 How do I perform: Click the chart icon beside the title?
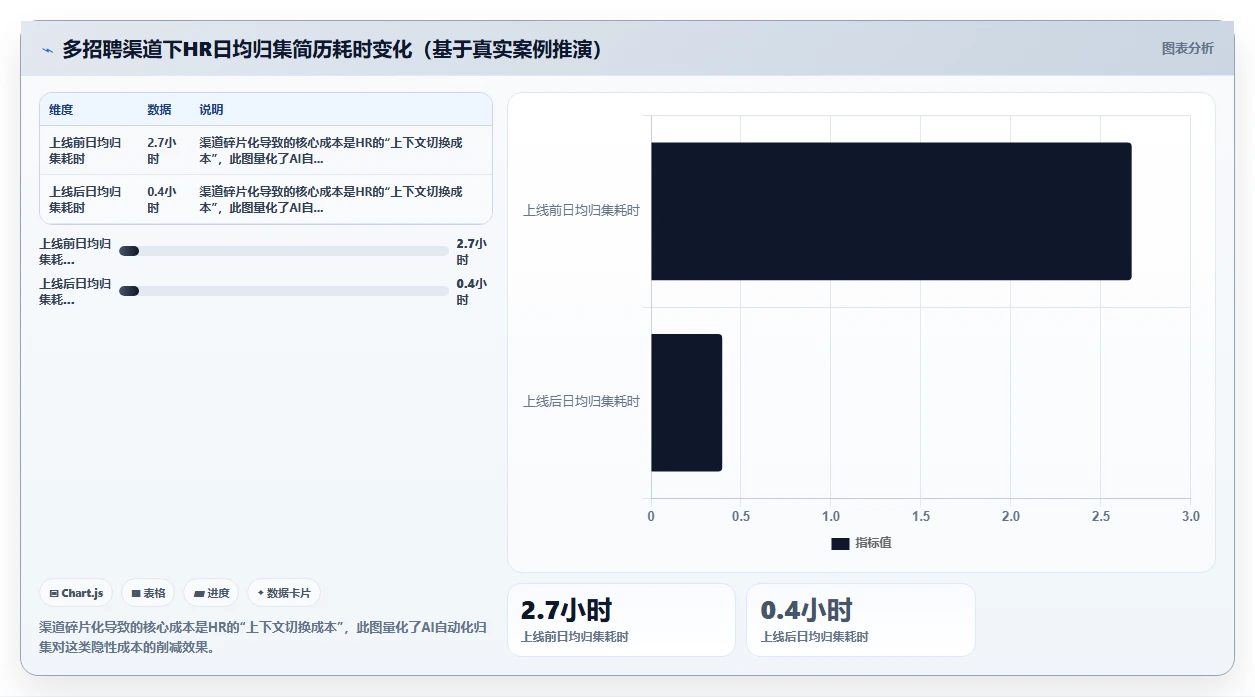tap(48, 50)
